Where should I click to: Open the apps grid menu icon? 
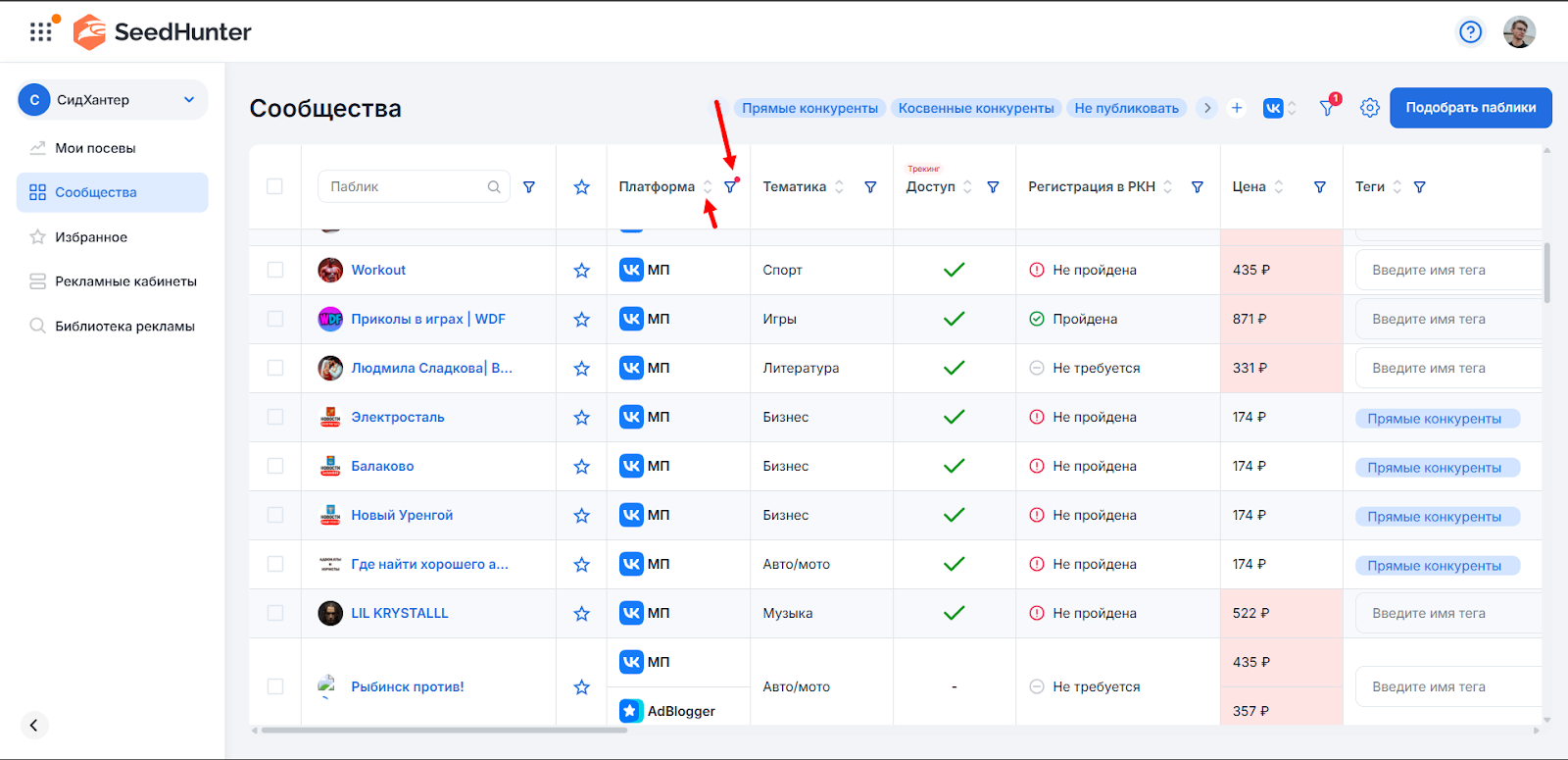pyautogui.click(x=40, y=32)
